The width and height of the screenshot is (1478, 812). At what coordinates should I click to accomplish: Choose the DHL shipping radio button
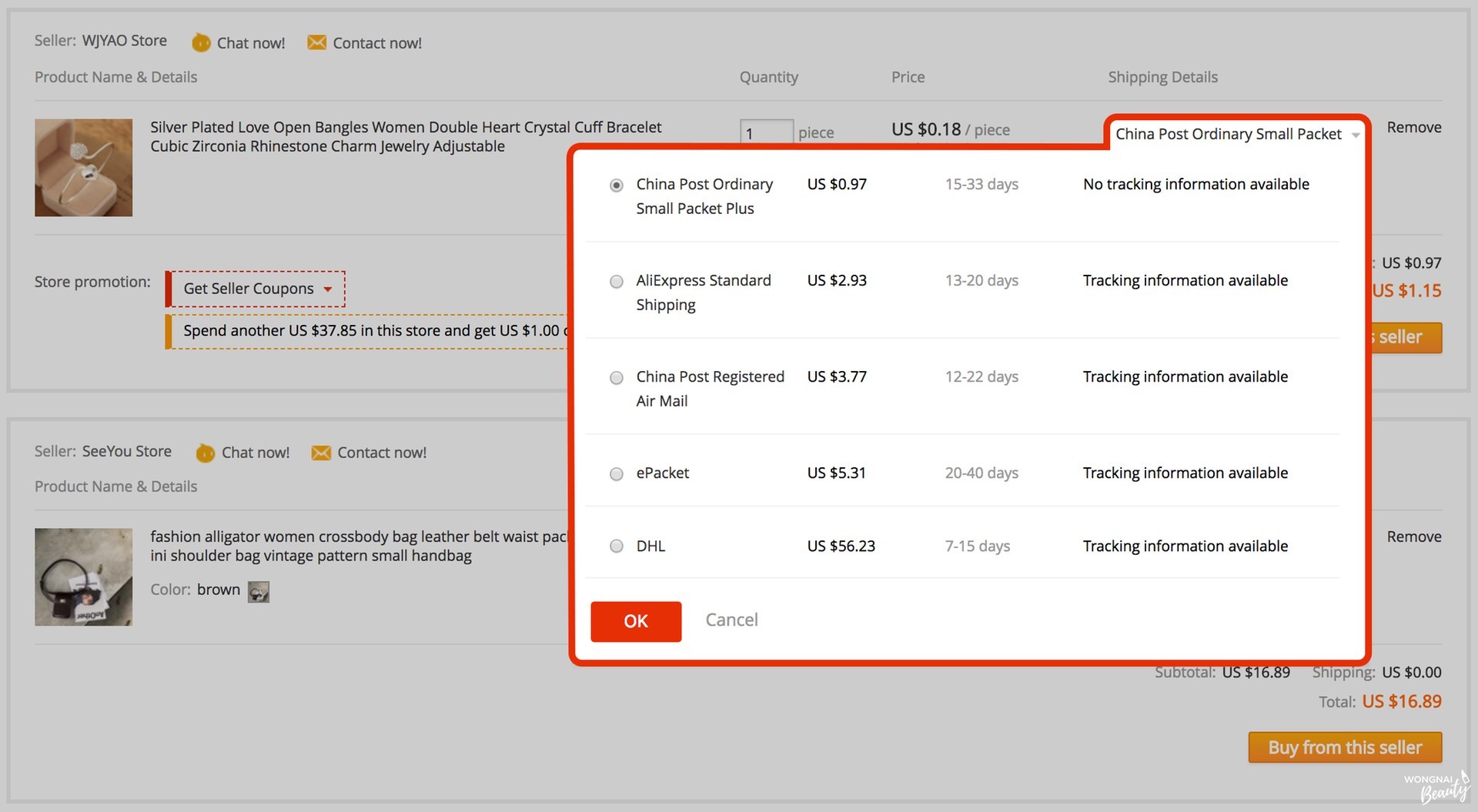tap(617, 546)
